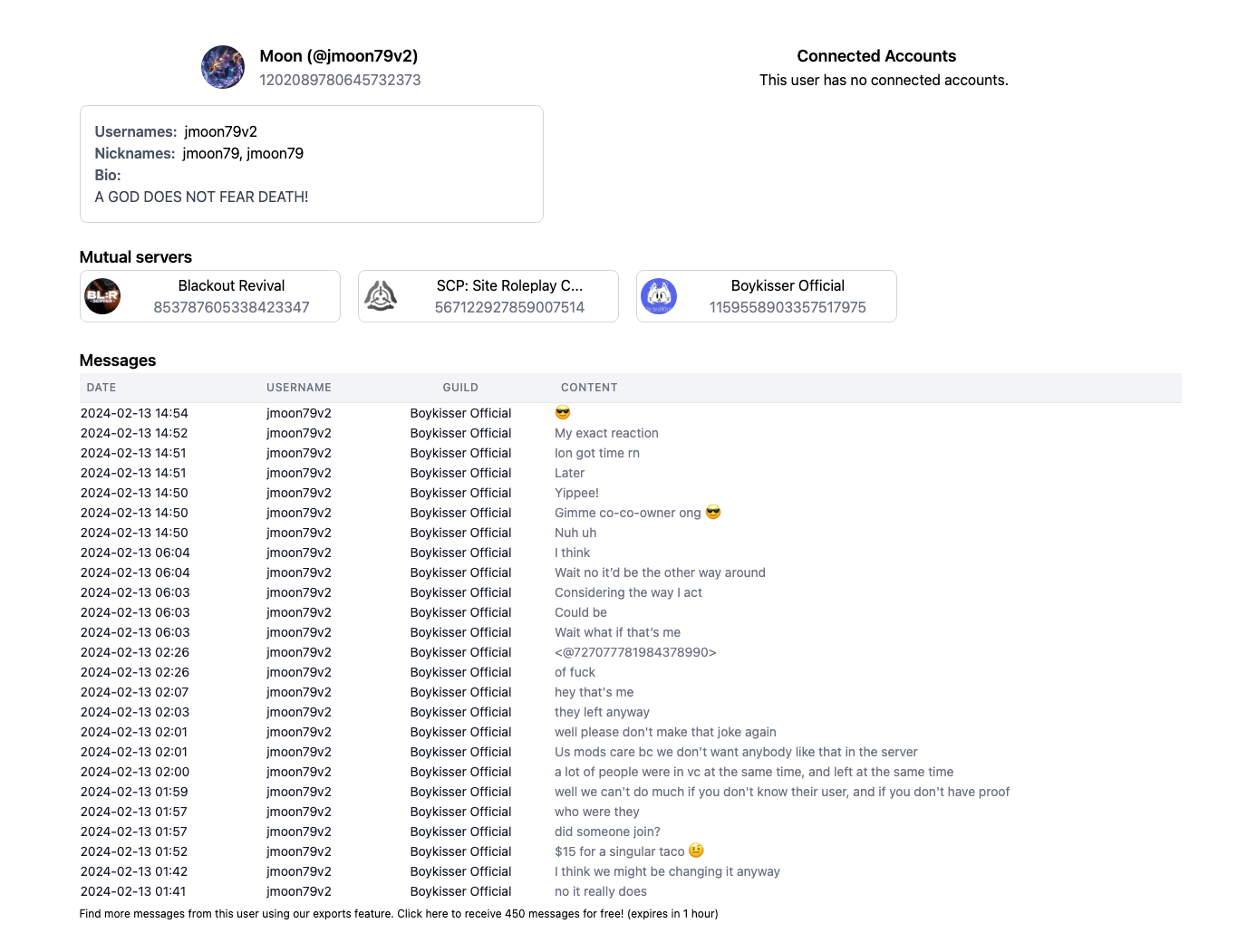Click the sunglasses emoji in the 14:54 message

tap(563, 413)
